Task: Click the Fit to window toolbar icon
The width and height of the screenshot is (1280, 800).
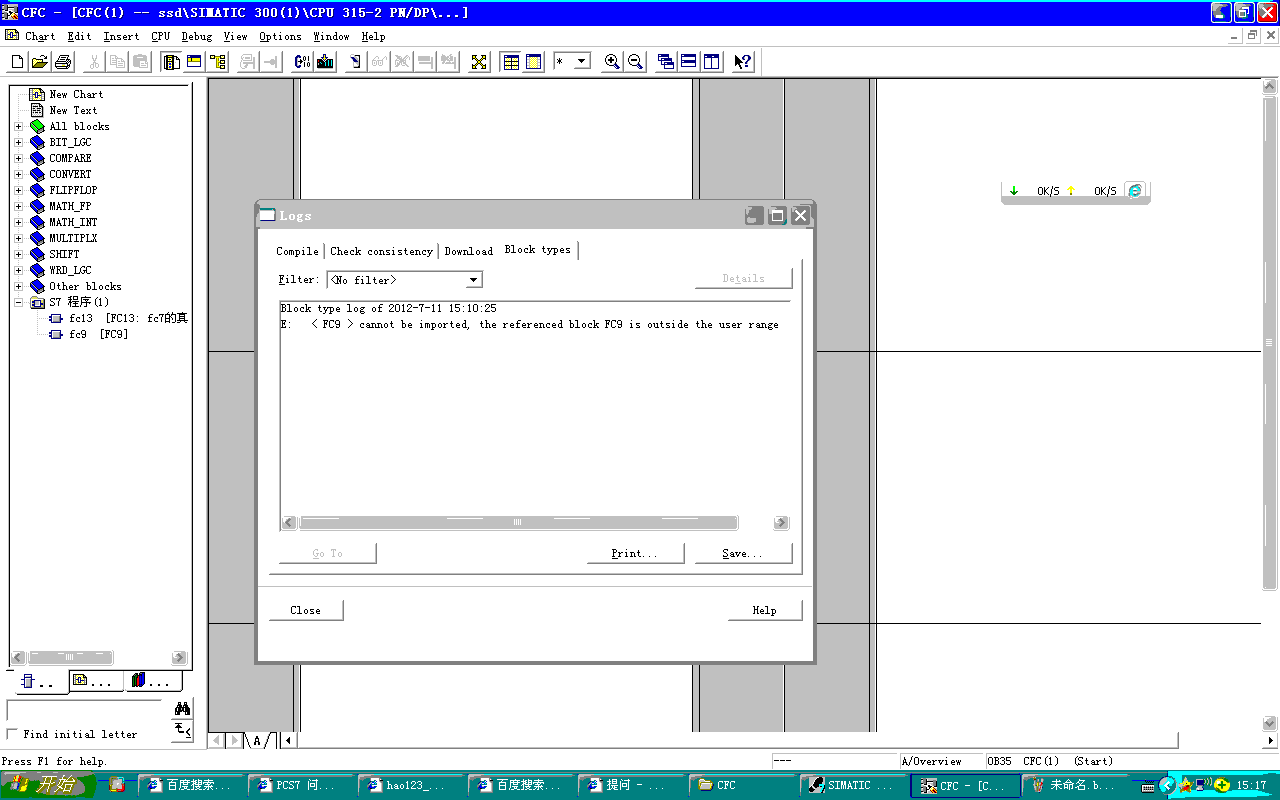Action: coord(479,62)
